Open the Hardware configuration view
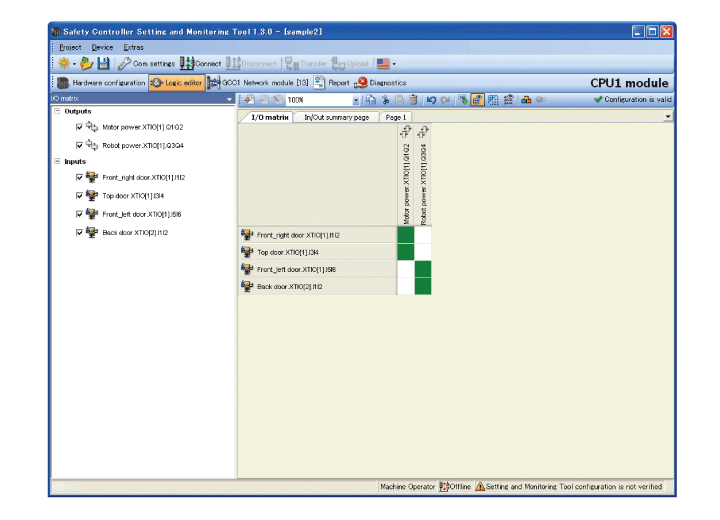 pyautogui.click(x=101, y=83)
